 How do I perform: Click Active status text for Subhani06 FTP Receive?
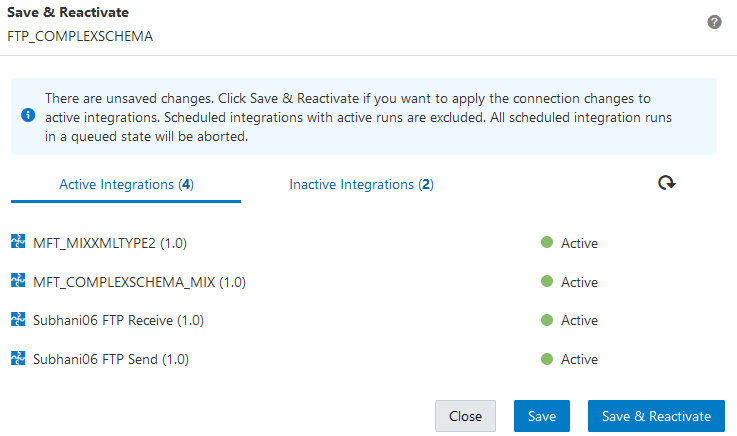click(x=579, y=320)
